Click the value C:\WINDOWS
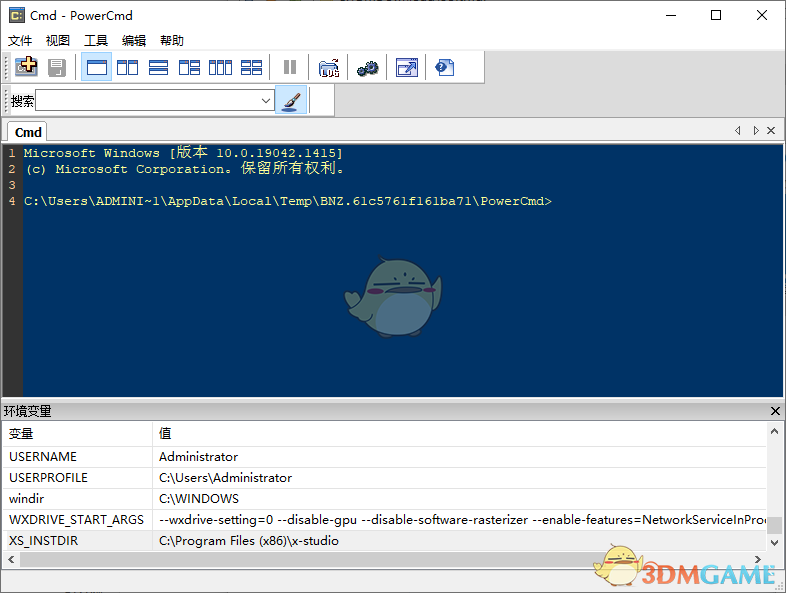The width and height of the screenshot is (786, 593). pos(199,499)
